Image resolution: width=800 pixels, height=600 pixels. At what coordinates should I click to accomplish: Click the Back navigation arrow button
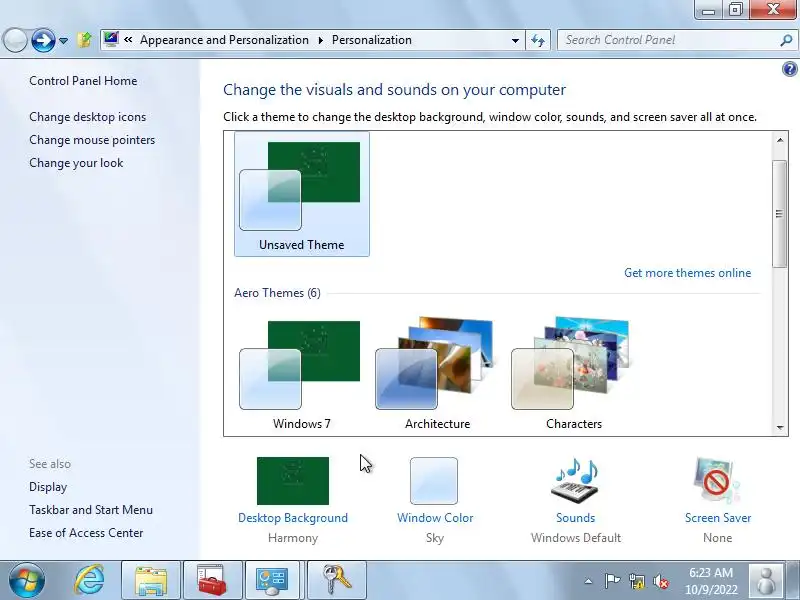coord(15,40)
